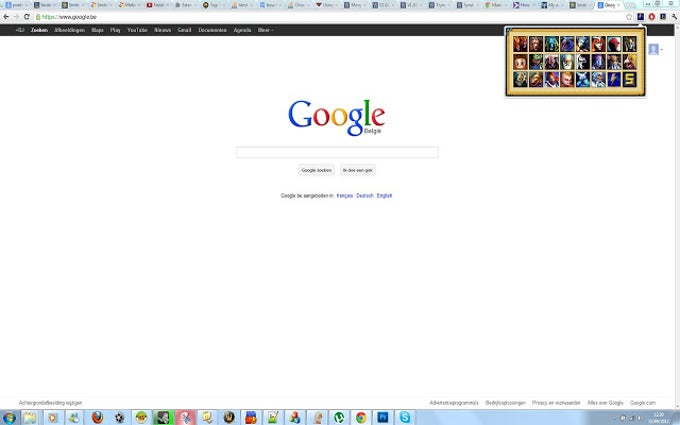680x425 pixels.
Task: Click the taskbar clock
Action: [x=658, y=418]
